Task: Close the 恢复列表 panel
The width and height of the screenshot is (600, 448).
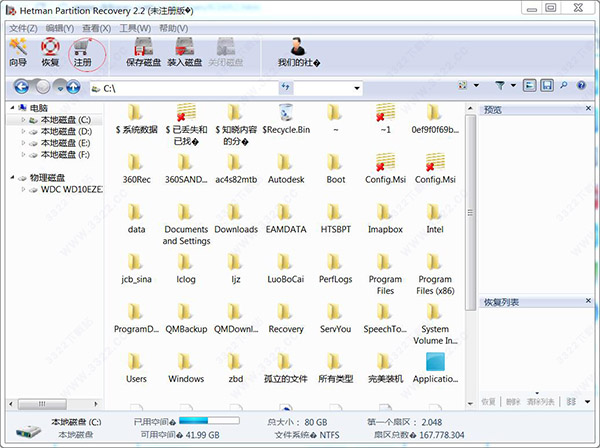Action: click(589, 301)
